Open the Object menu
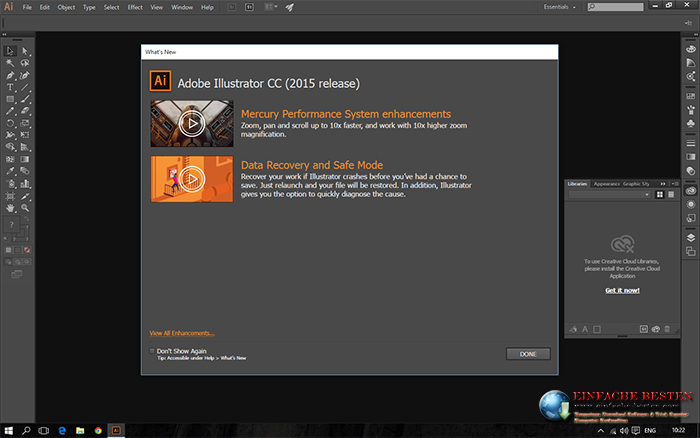Viewport: 700px width, 438px height. [66, 7]
